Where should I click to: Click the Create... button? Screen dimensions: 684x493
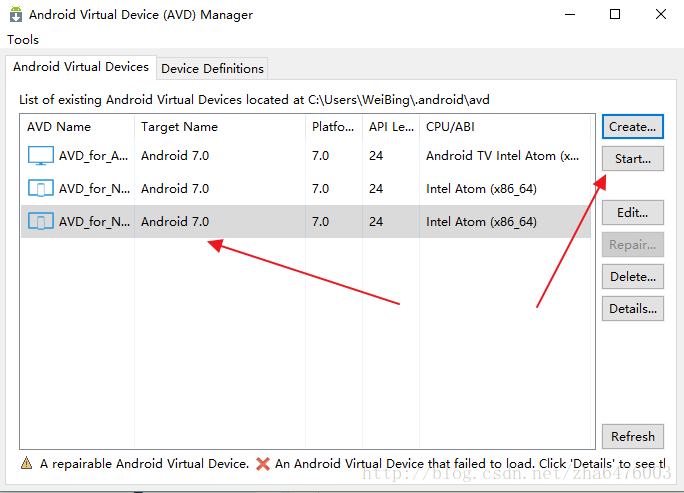633,127
